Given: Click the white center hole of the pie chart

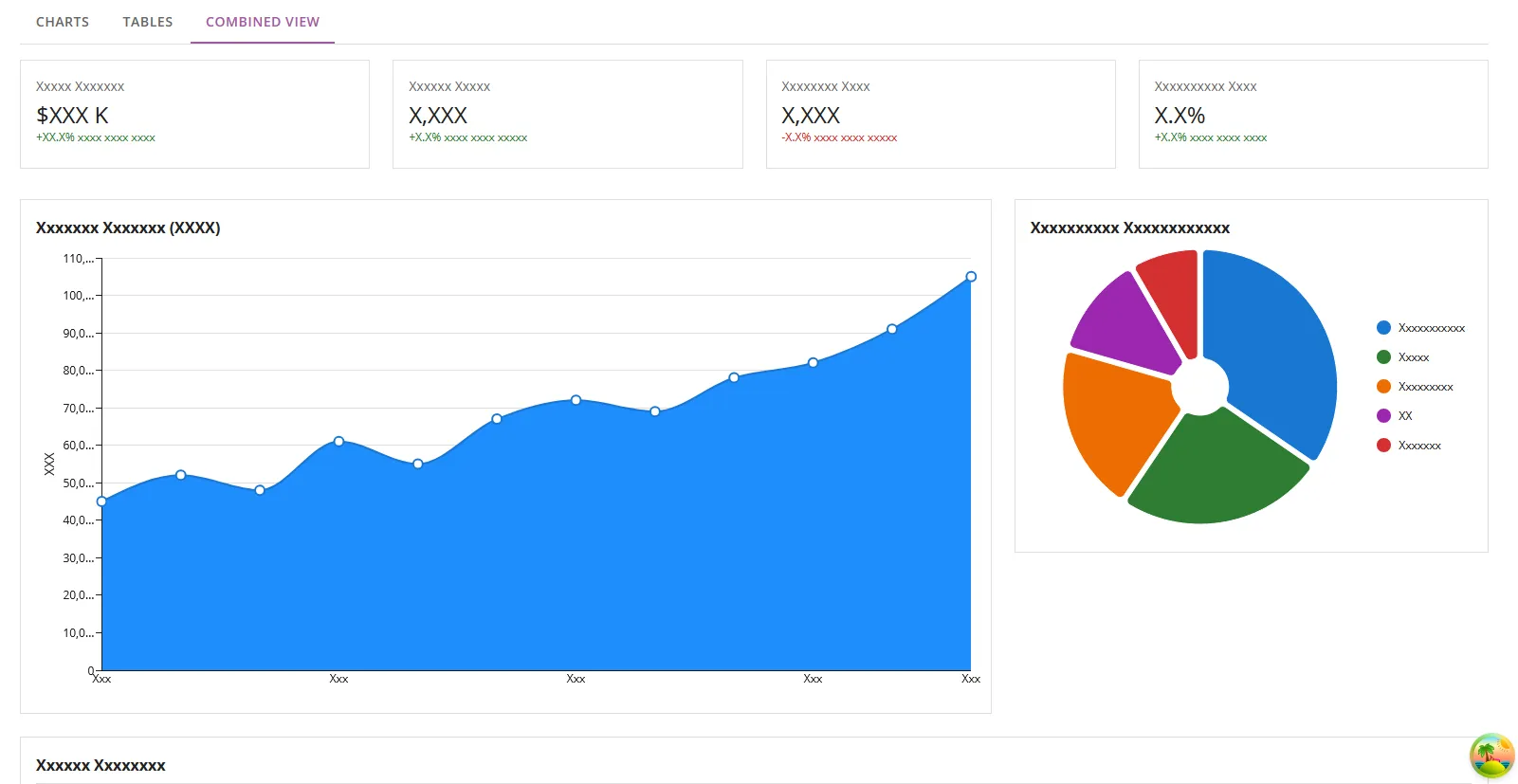Looking at the screenshot, I should click(x=1200, y=387).
